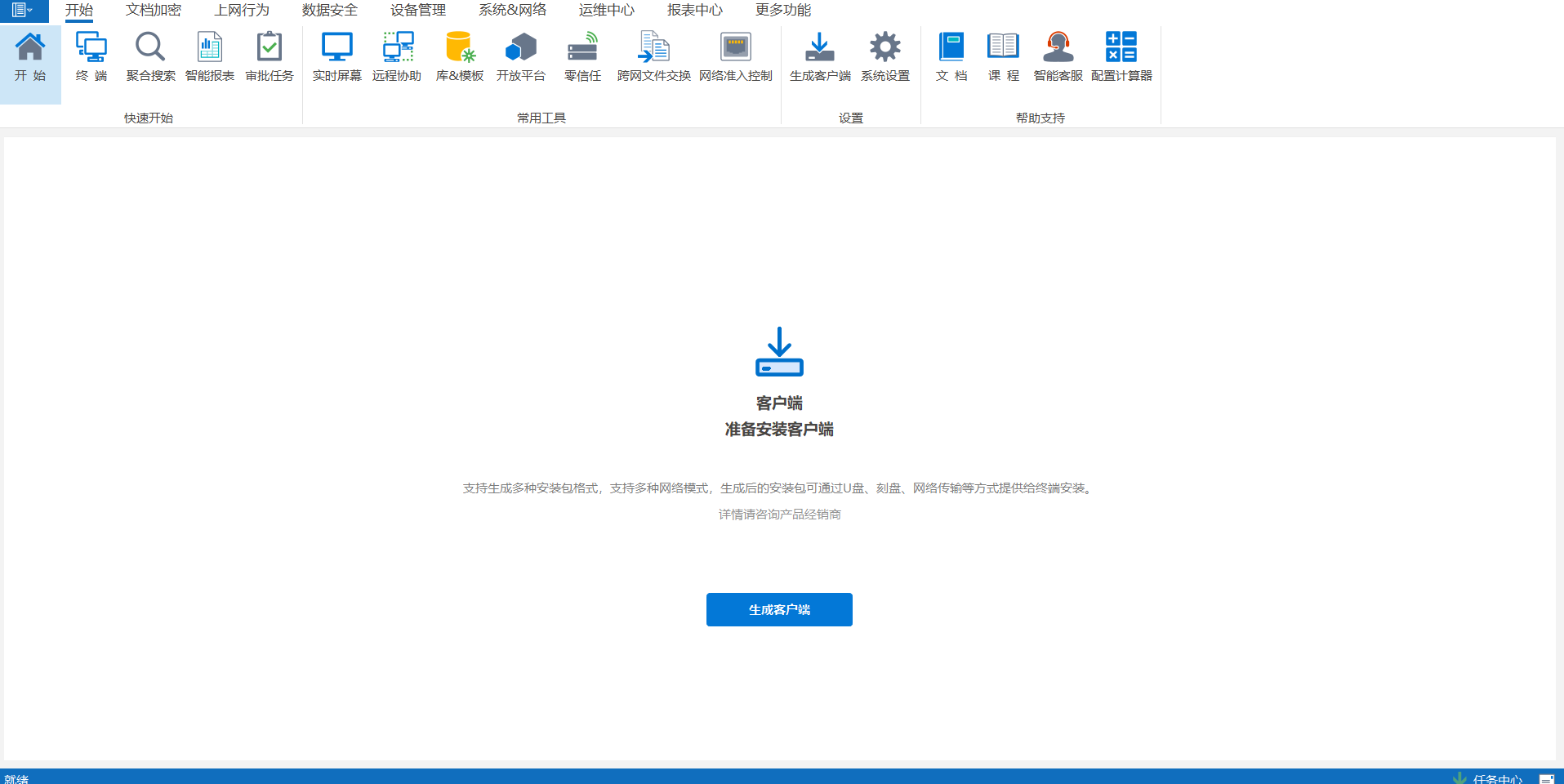1564x784 pixels.
Task: Expand the application menu dropdown at top-left
Action: pos(23,11)
